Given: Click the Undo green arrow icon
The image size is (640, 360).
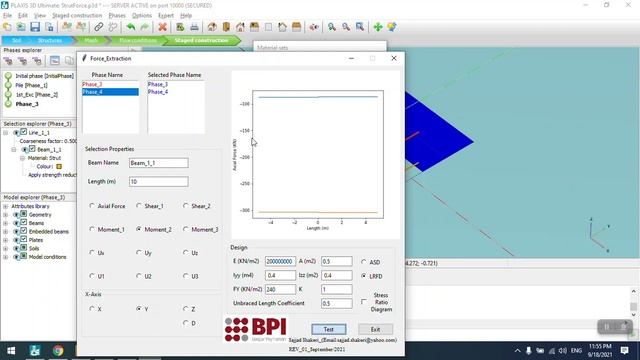Looking at the screenshot, I should click(131, 27).
